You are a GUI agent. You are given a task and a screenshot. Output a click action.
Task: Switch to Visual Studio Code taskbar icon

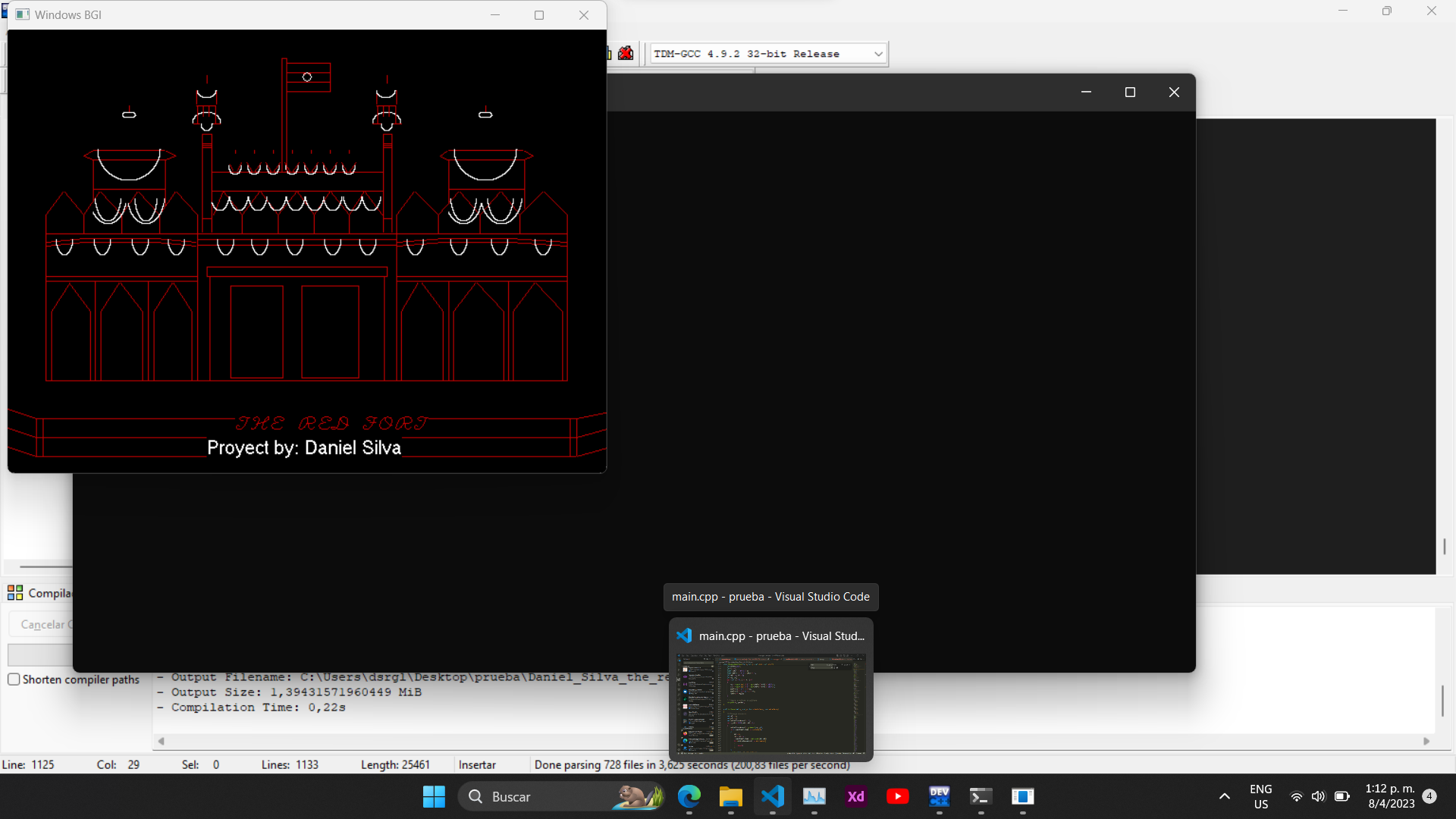click(x=772, y=796)
